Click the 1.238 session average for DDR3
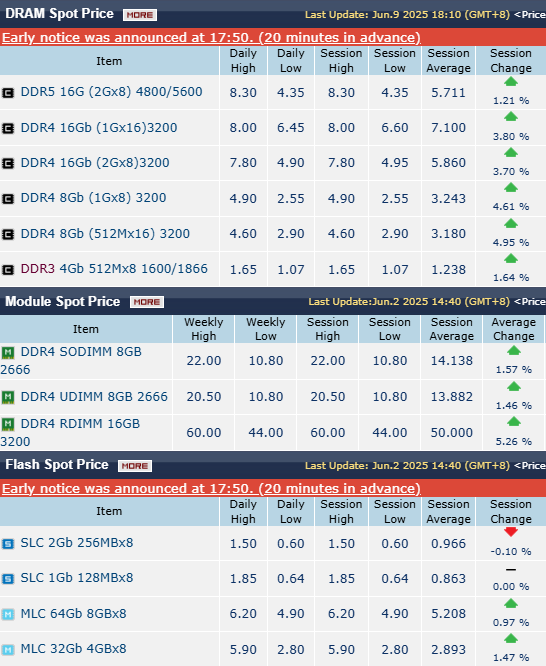Image resolution: width=546 pixels, height=666 pixels. point(448,270)
